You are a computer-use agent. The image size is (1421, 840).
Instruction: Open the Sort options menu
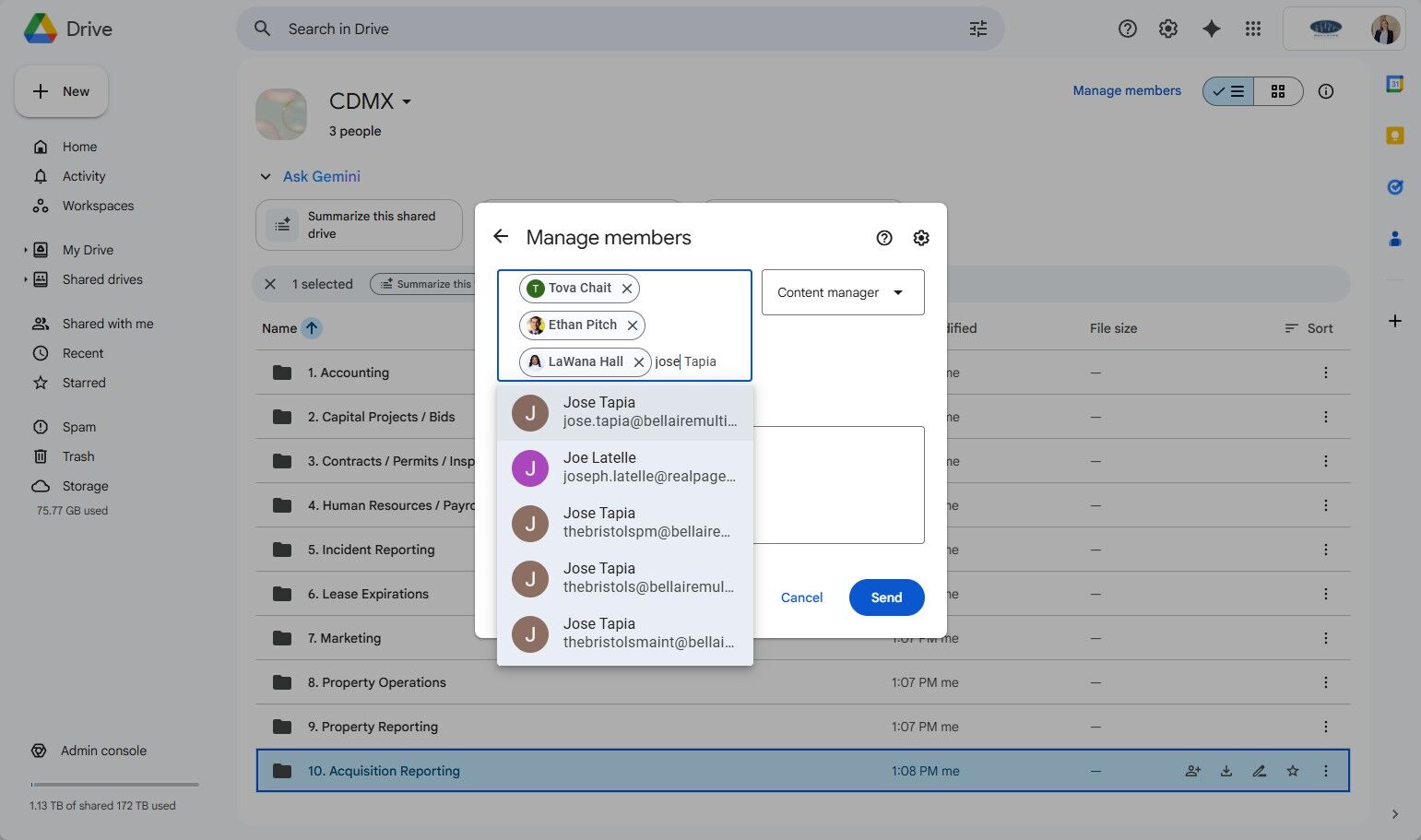(1309, 328)
